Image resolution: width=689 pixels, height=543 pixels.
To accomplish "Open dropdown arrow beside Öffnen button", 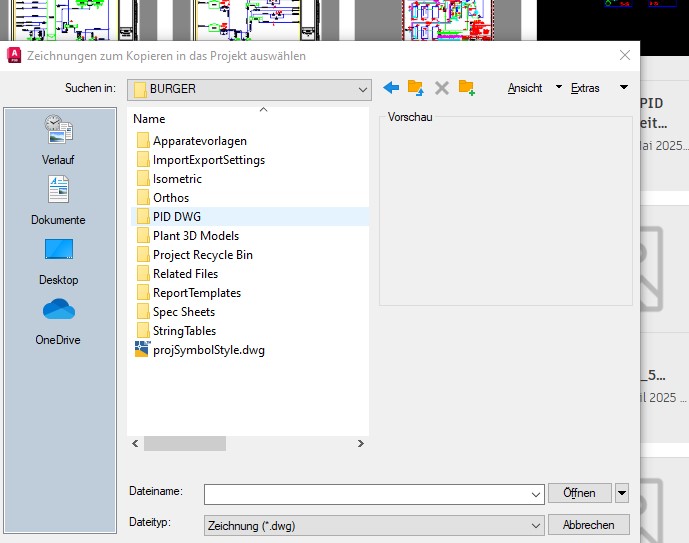I will (622, 493).
